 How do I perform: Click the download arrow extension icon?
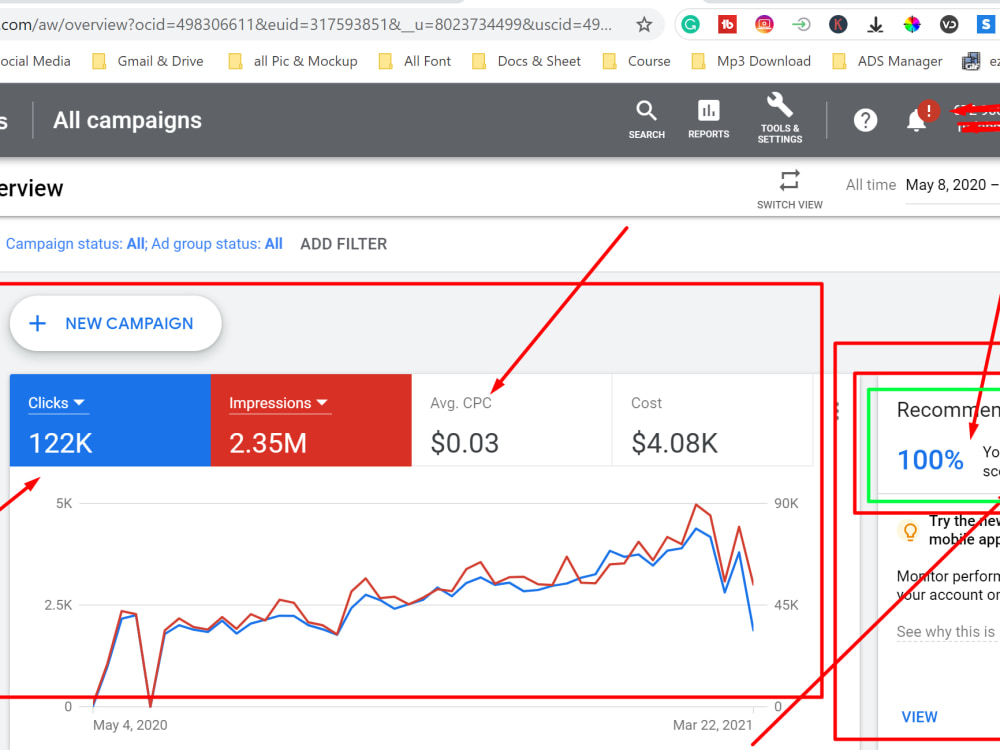pyautogui.click(x=875, y=25)
